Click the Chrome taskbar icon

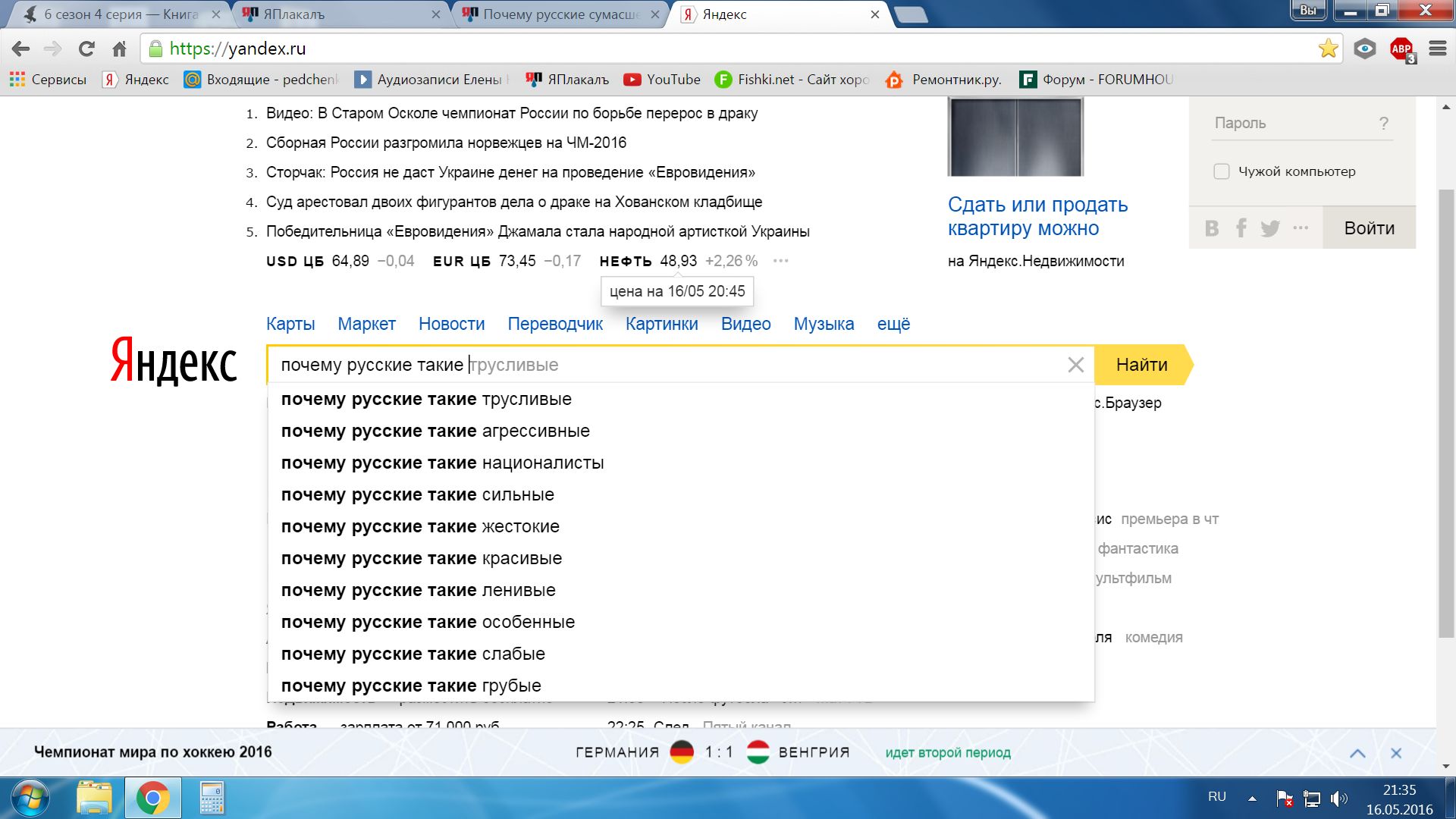[152, 798]
